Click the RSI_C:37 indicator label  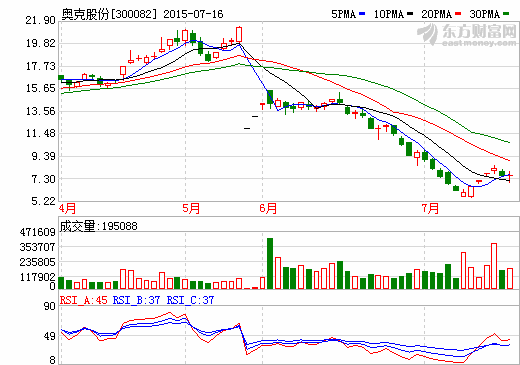pyautogui.click(x=190, y=300)
